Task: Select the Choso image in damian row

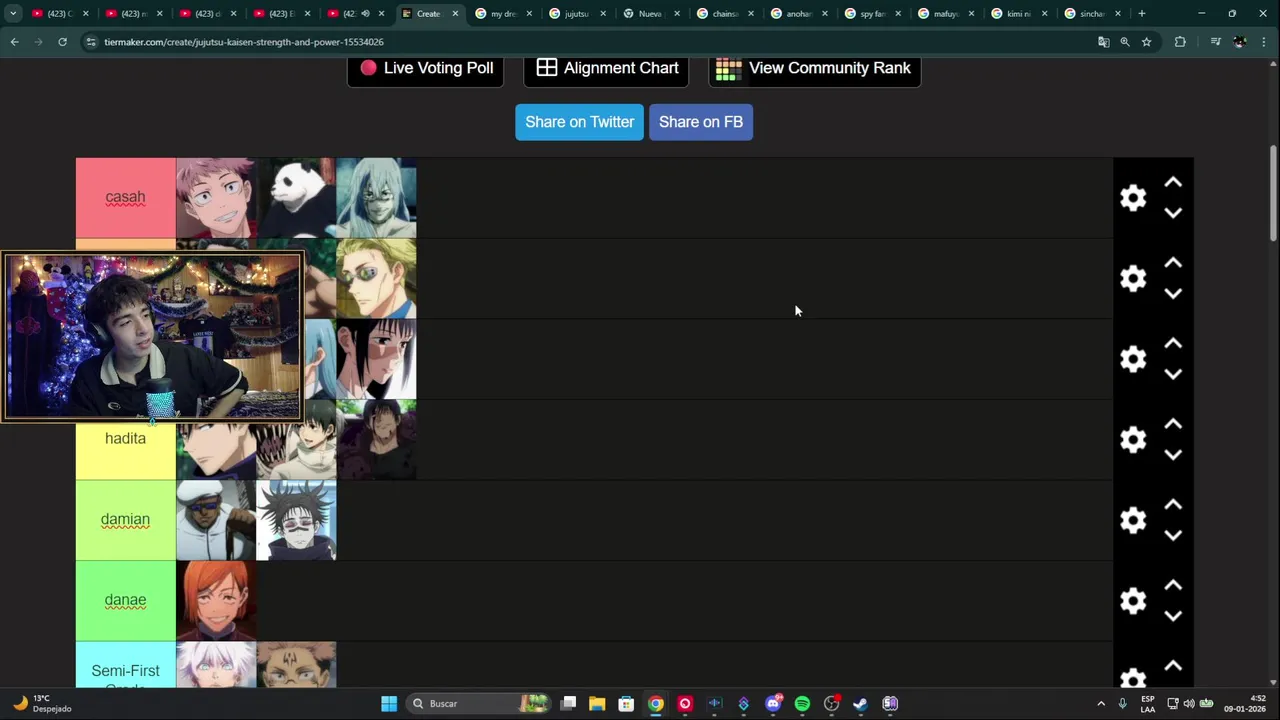Action: (x=296, y=520)
